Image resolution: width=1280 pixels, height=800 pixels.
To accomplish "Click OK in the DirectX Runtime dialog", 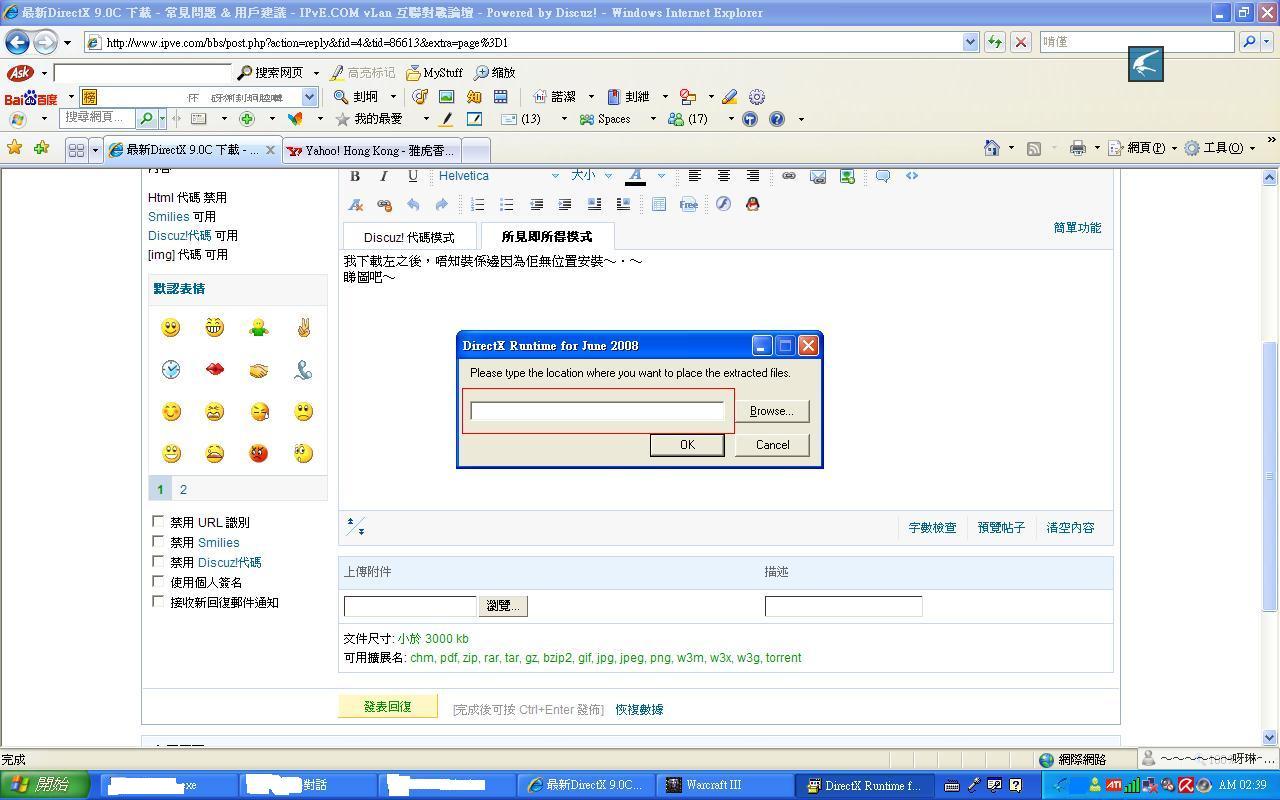I will (x=687, y=445).
